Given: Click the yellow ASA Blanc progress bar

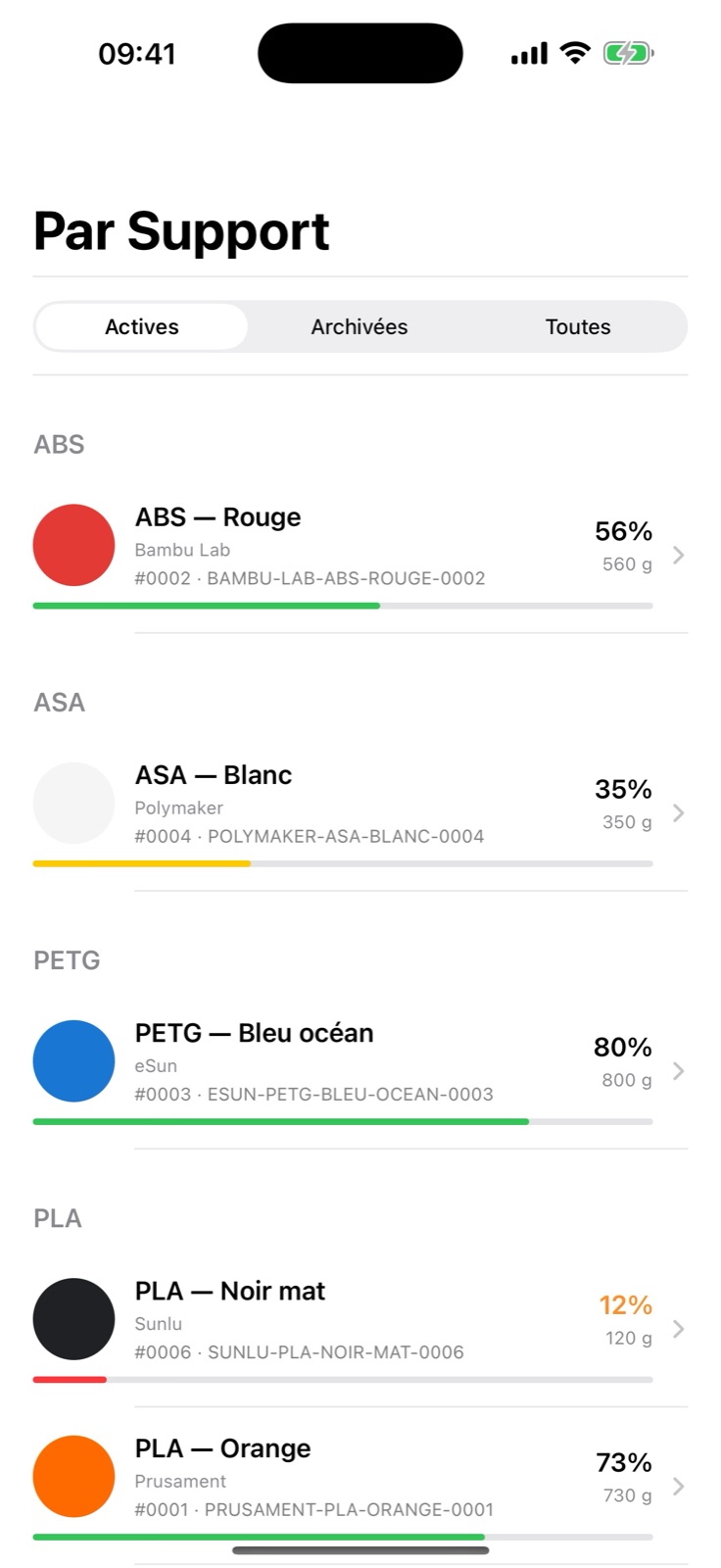Looking at the screenshot, I should click(x=142, y=863).
